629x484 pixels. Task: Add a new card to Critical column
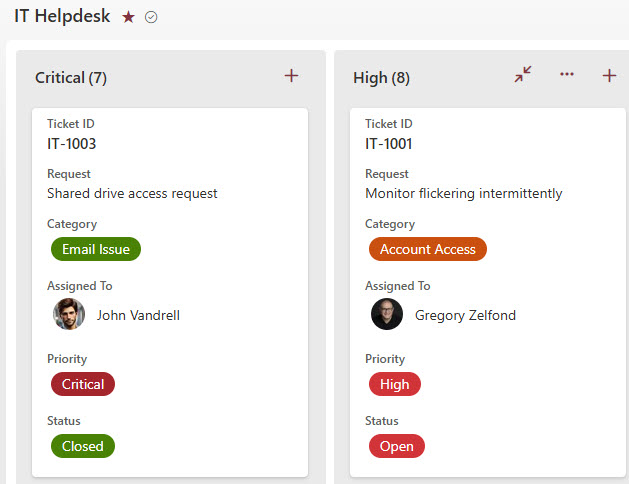pyautogui.click(x=291, y=75)
